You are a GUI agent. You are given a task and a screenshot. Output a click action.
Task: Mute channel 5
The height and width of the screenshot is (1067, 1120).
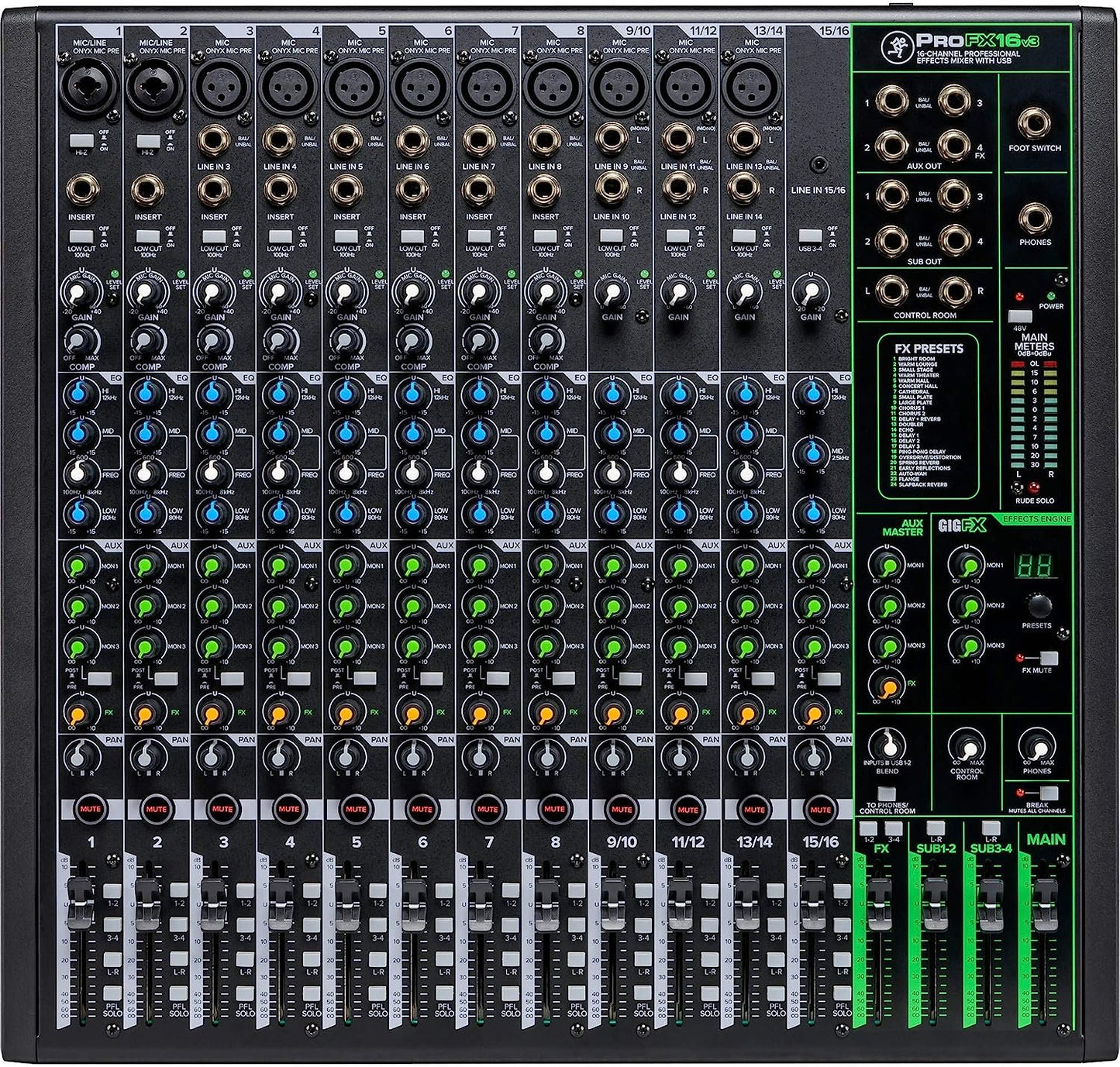coord(356,809)
